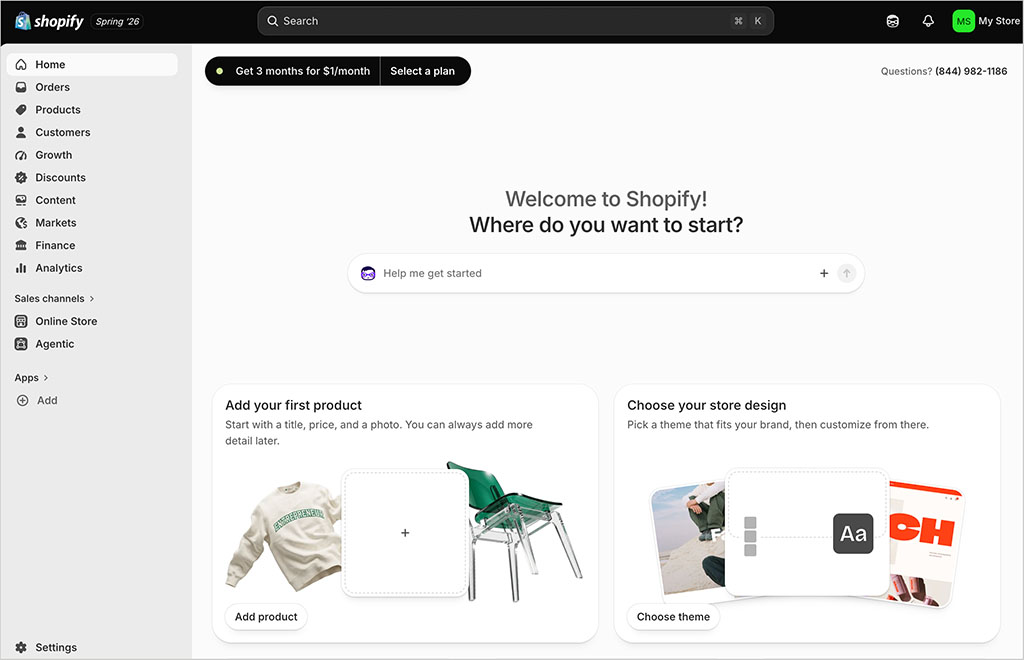Click the plus attachment icon in chat box

point(824,274)
